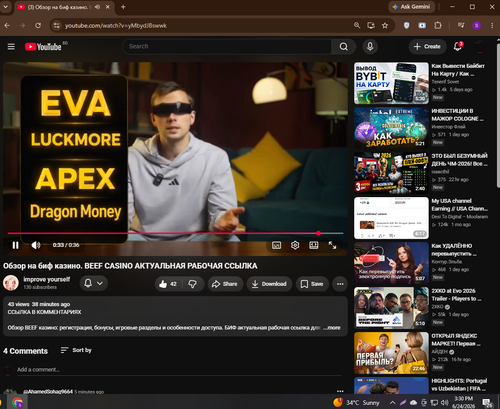Start voice search with microphone icon

(x=370, y=47)
